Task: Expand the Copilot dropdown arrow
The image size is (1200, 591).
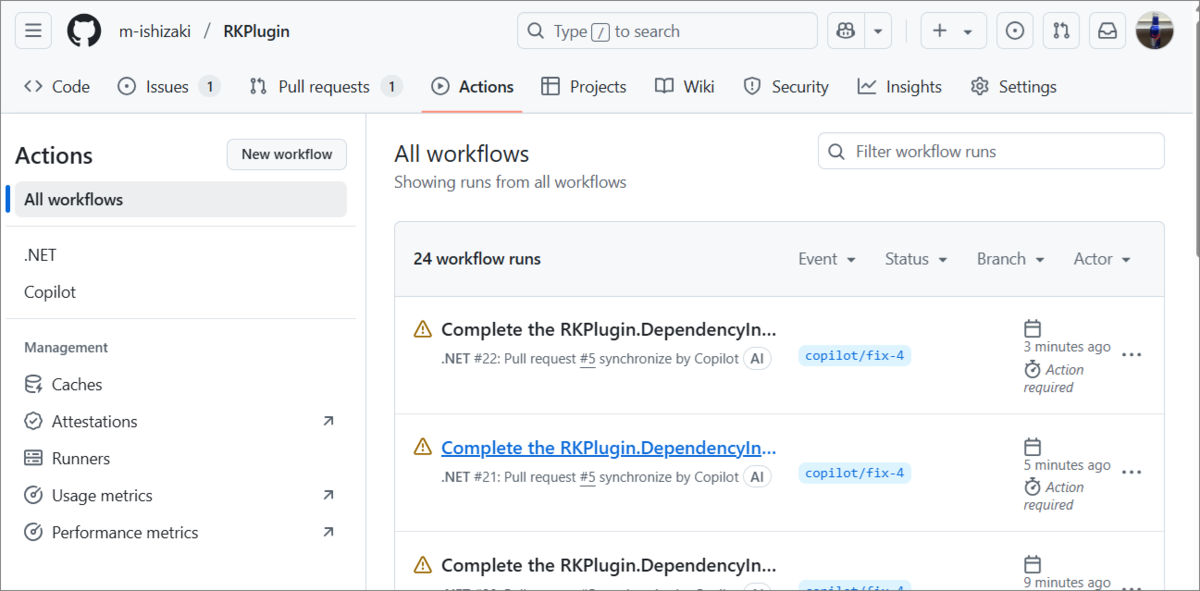Action: click(877, 31)
